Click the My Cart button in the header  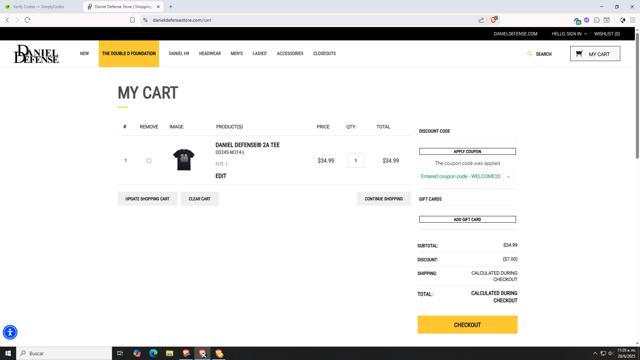pos(595,53)
